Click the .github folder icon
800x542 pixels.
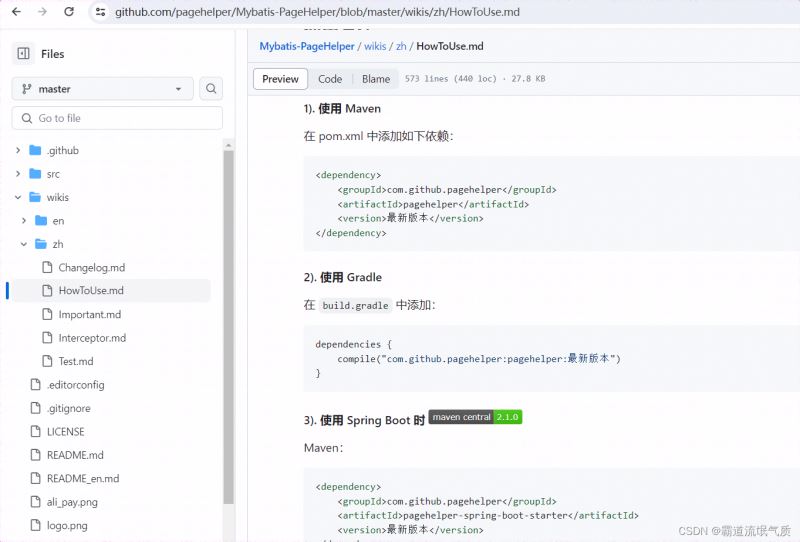35,150
